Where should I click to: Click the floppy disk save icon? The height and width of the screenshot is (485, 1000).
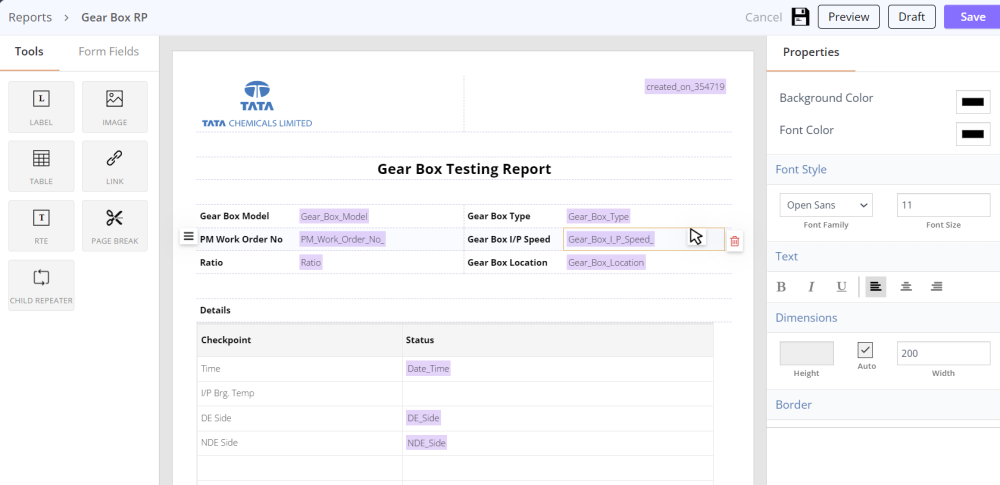[x=800, y=17]
